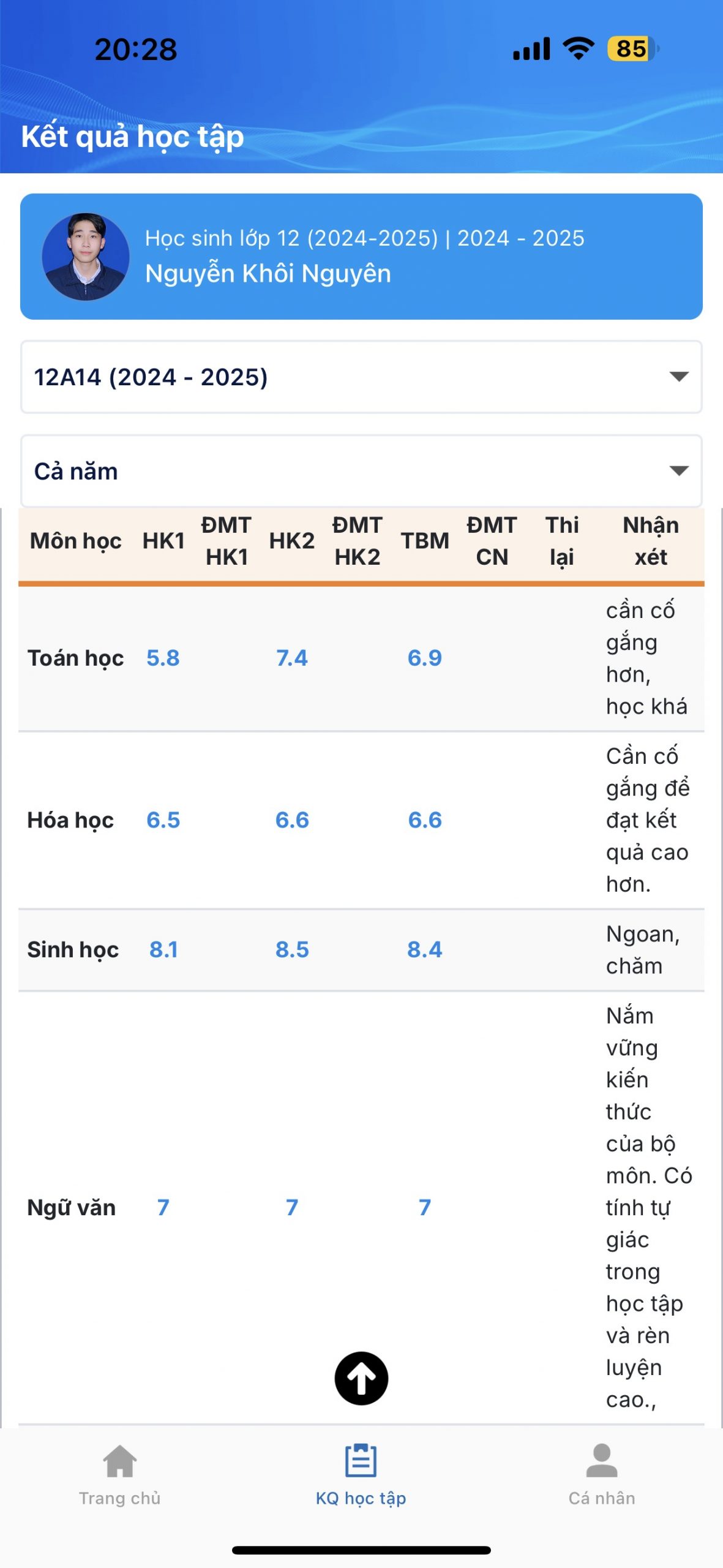
Task: Expand the 12A14 (2024 - 2025) class dropdown
Action: click(x=361, y=377)
